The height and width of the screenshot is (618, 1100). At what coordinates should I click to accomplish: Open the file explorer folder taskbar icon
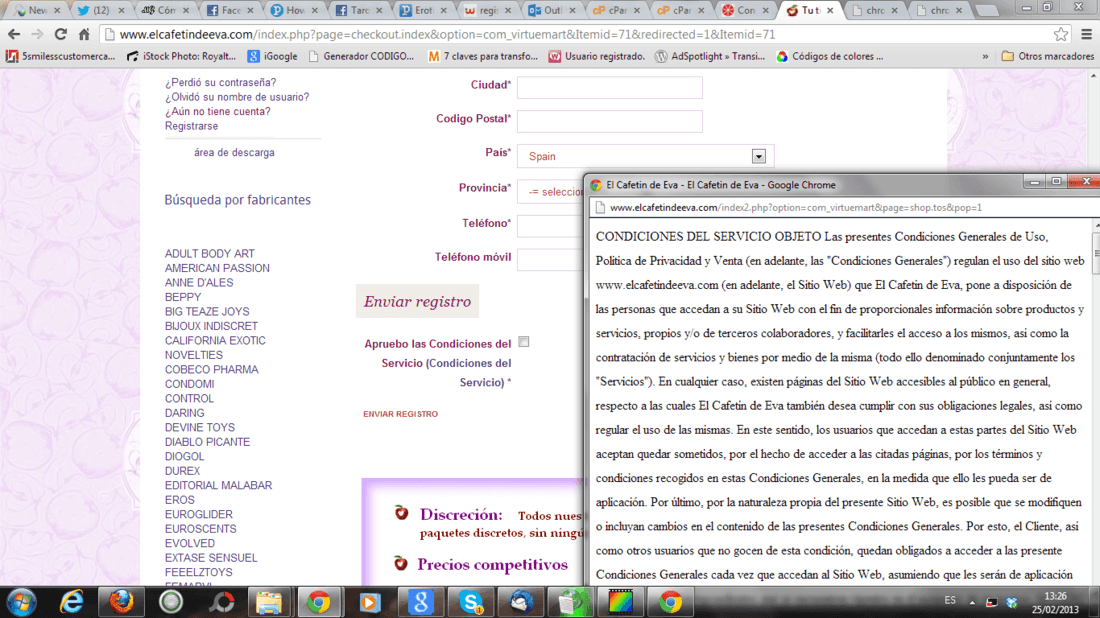(x=269, y=602)
